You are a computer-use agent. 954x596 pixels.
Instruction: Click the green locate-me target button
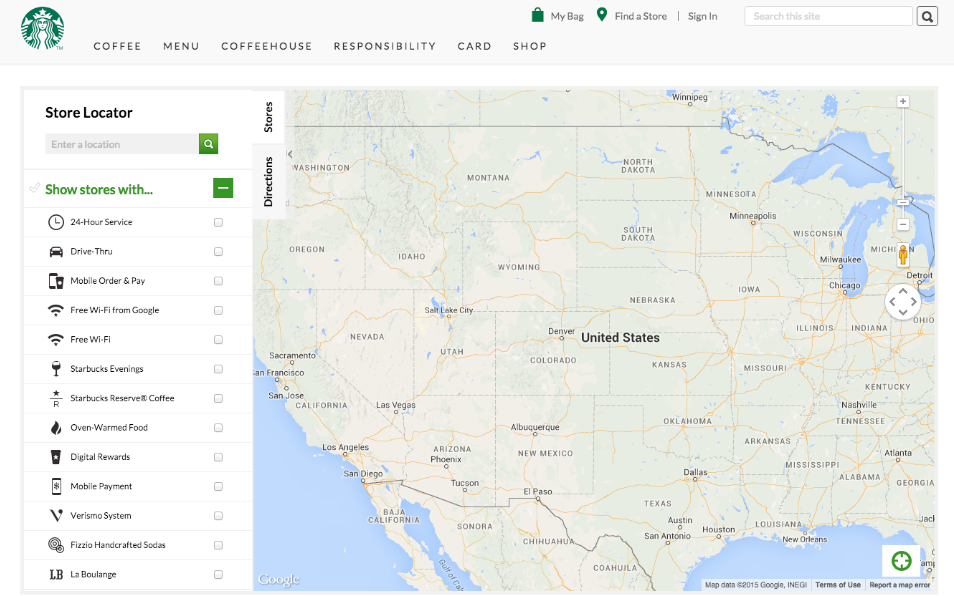901,561
